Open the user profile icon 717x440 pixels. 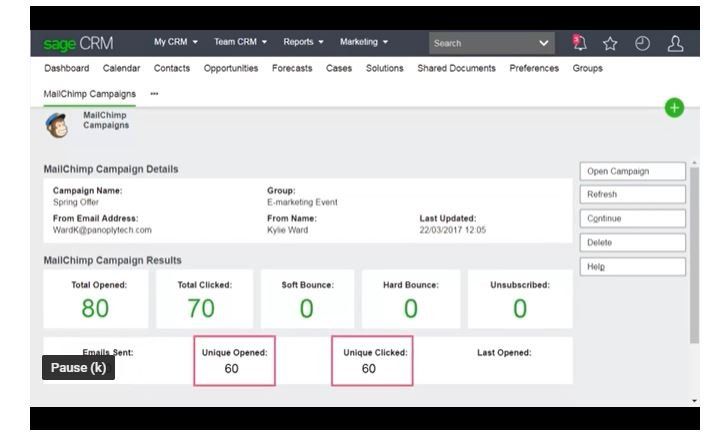click(x=675, y=44)
